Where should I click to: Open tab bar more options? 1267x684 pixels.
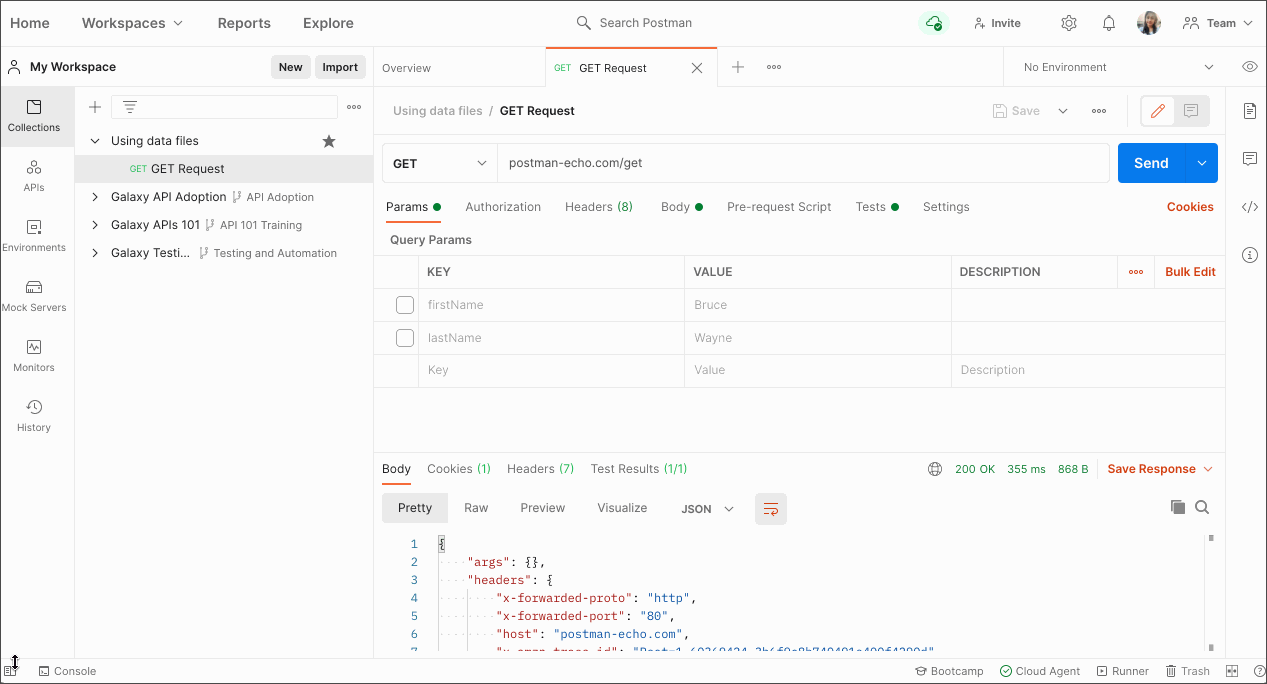coord(774,67)
